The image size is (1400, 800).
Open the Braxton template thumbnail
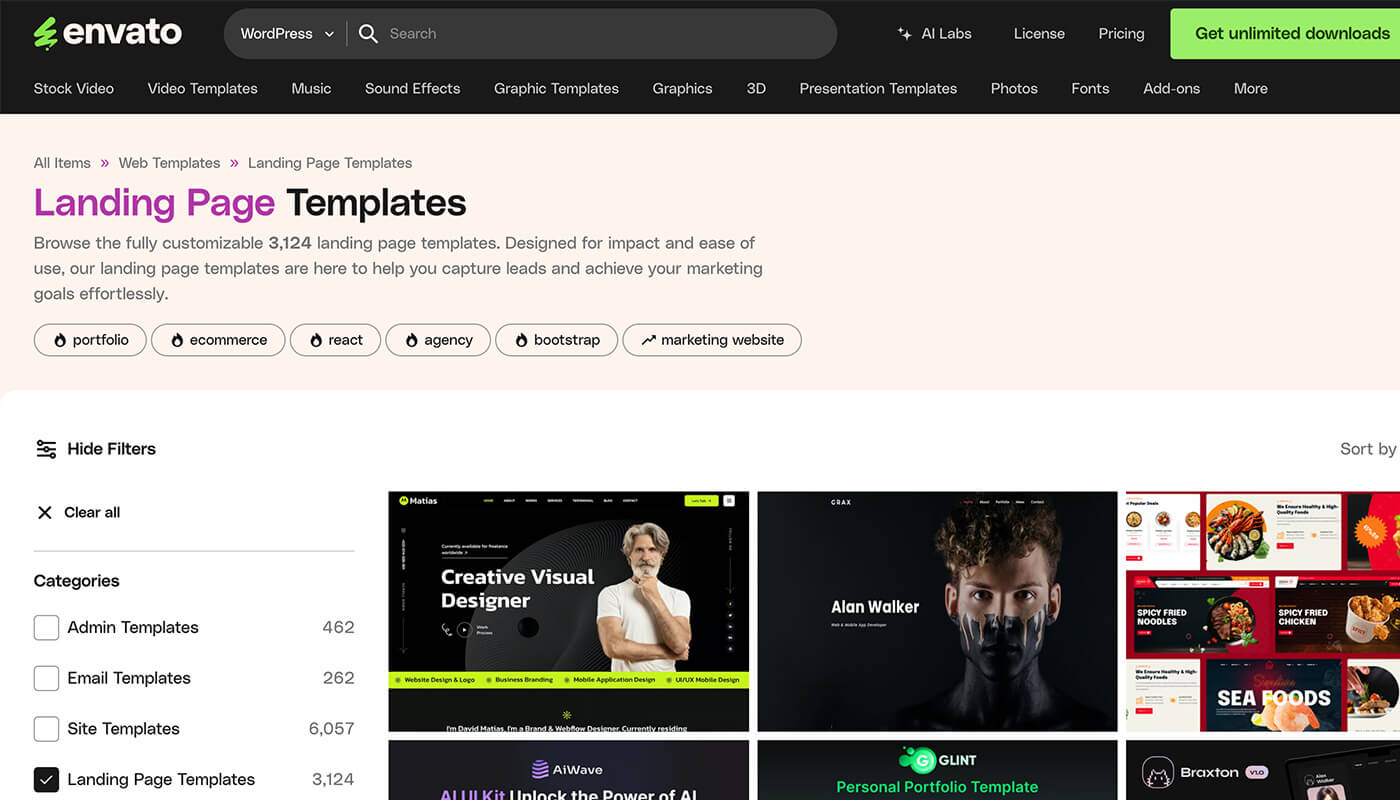click(1263, 770)
